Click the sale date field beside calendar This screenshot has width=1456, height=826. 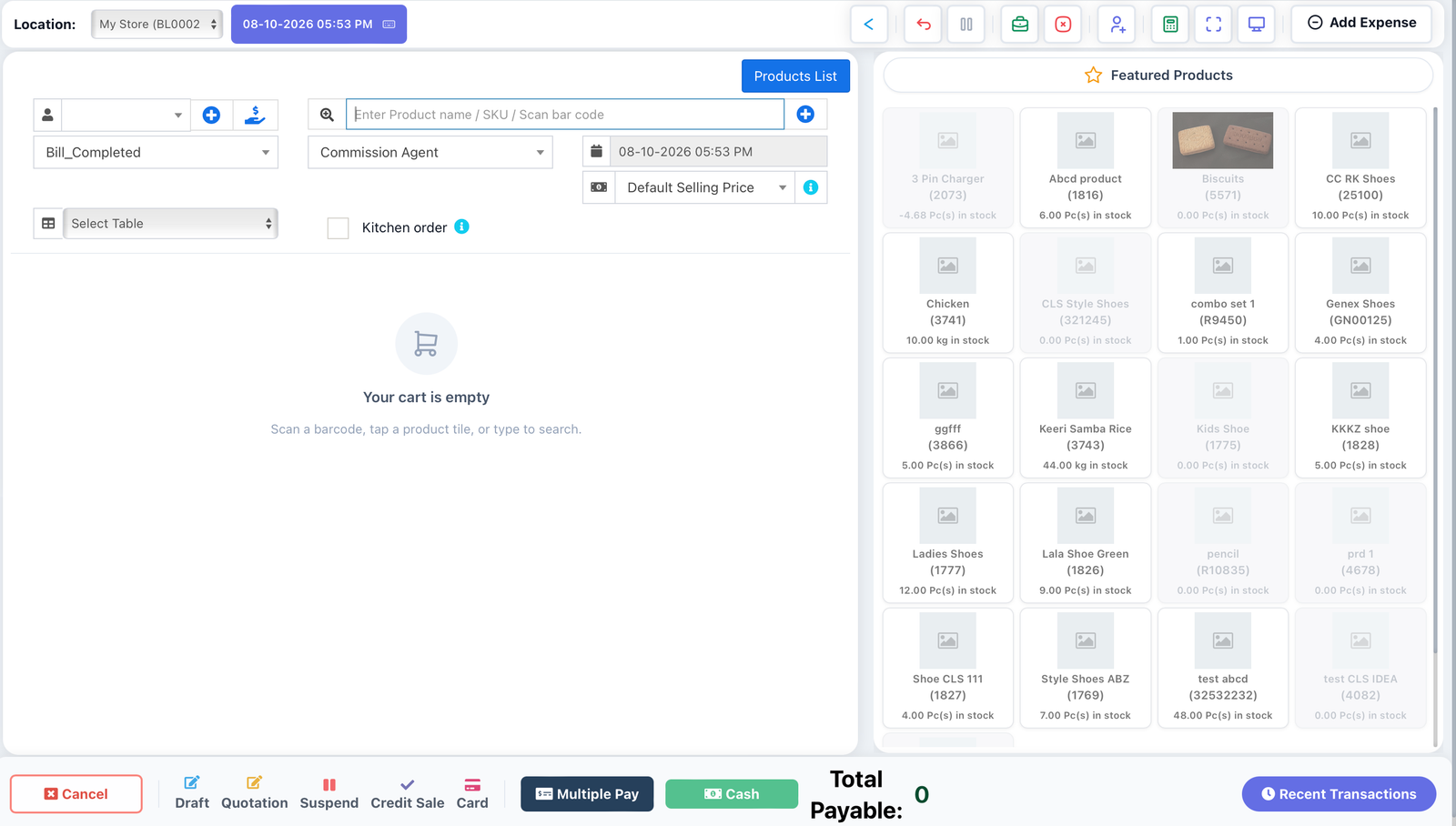719,152
